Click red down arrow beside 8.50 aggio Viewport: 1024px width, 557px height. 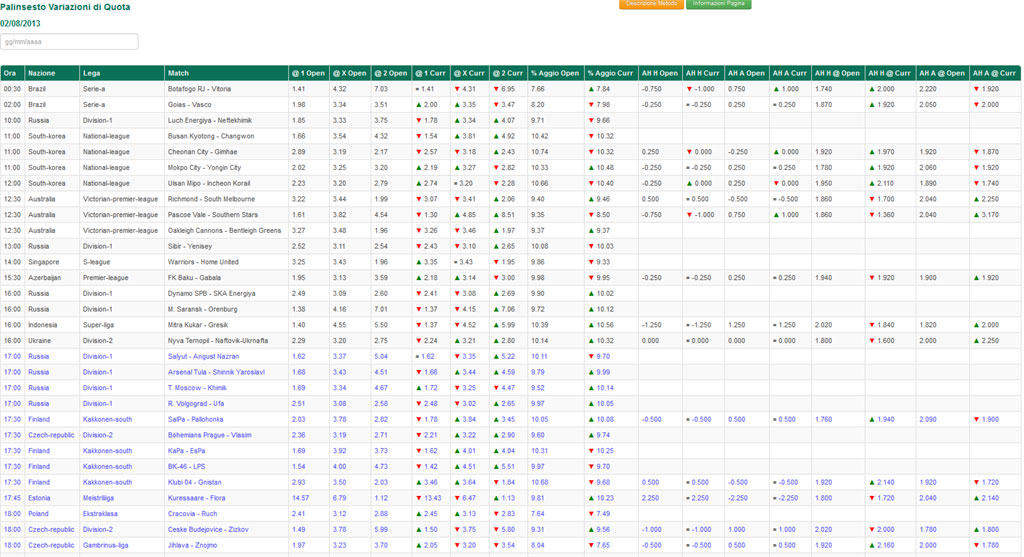point(591,215)
